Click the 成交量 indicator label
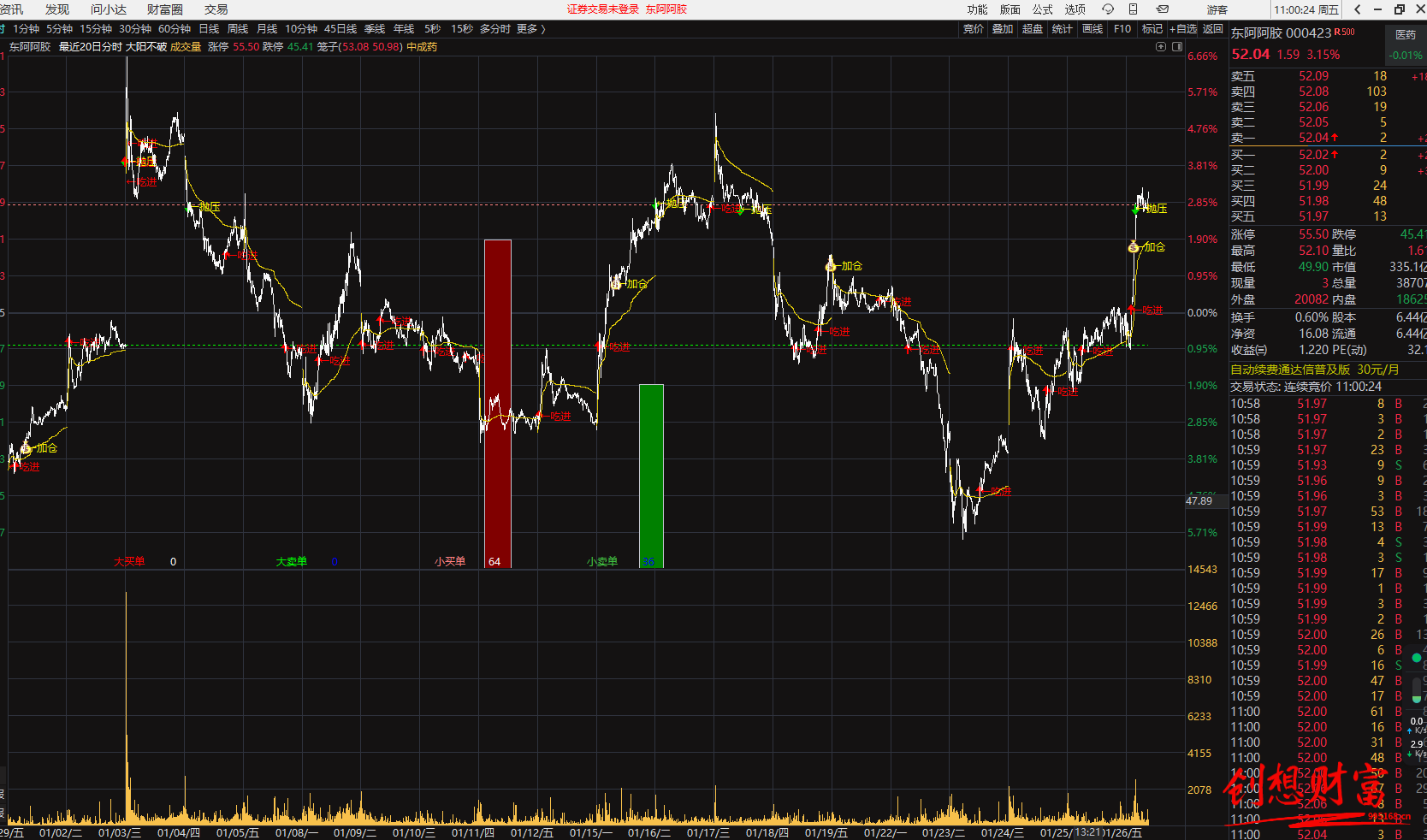1427x840 pixels. (186, 47)
